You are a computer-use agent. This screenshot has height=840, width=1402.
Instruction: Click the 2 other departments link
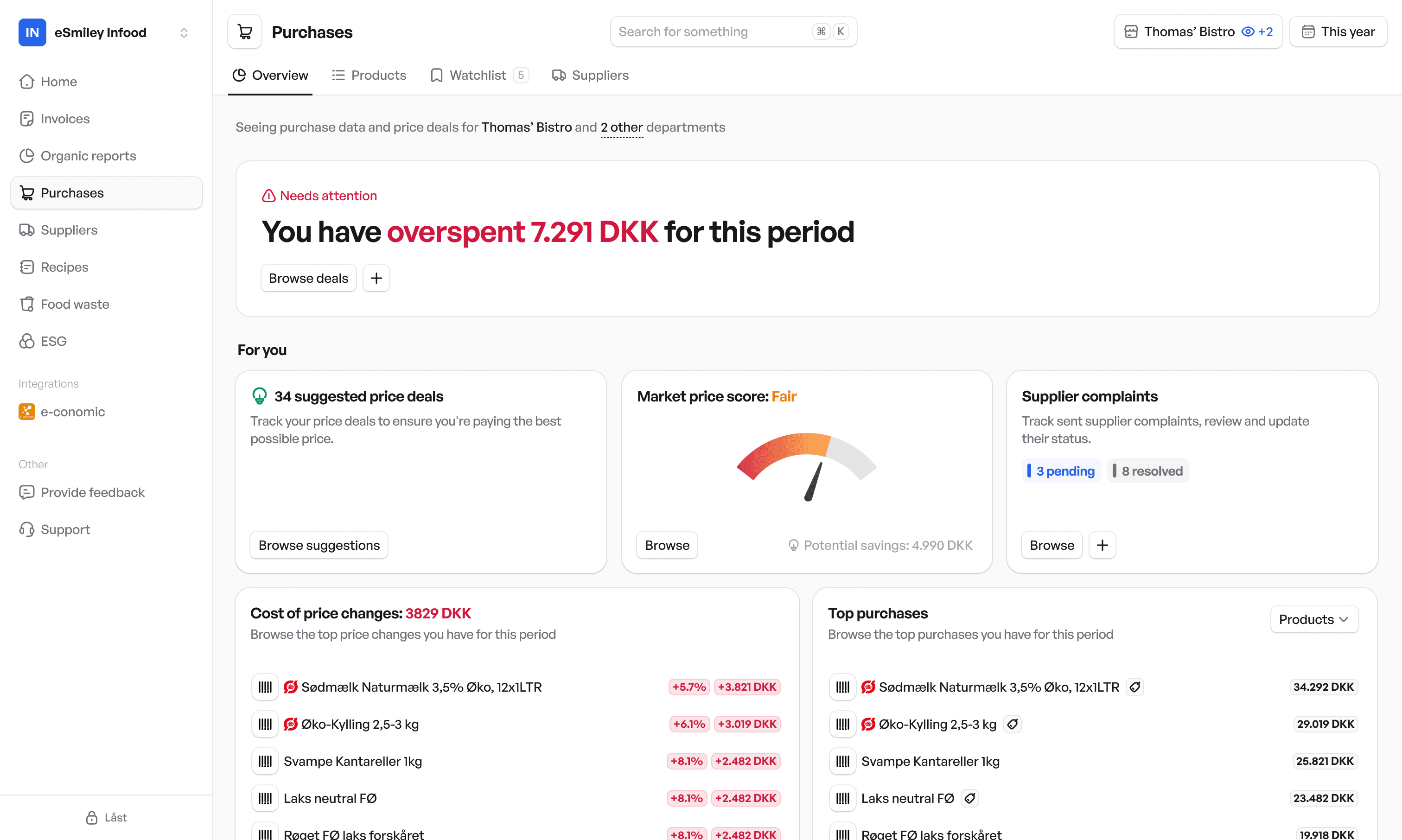pos(621,127)
